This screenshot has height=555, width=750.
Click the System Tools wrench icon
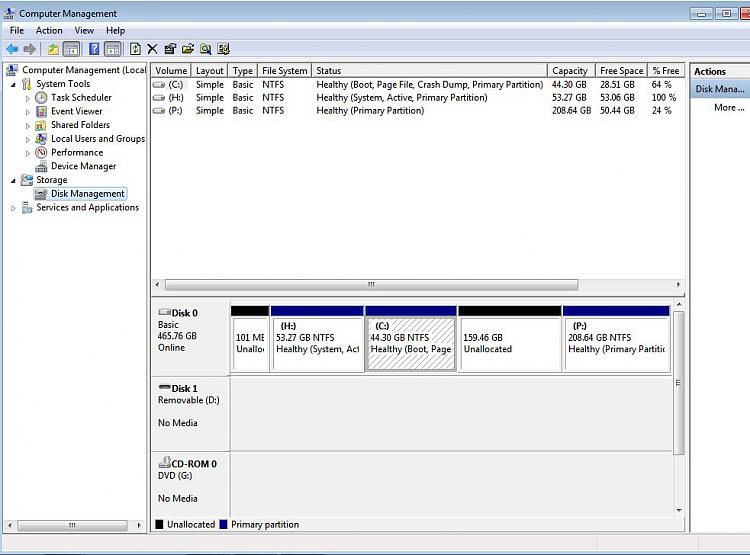click(27, 84)
